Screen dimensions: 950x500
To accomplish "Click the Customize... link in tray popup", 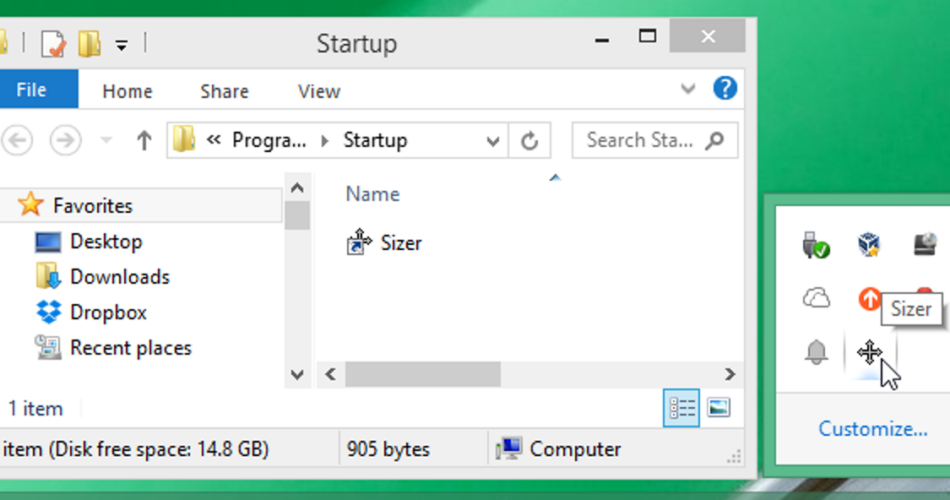I will (x=872, y=429).
